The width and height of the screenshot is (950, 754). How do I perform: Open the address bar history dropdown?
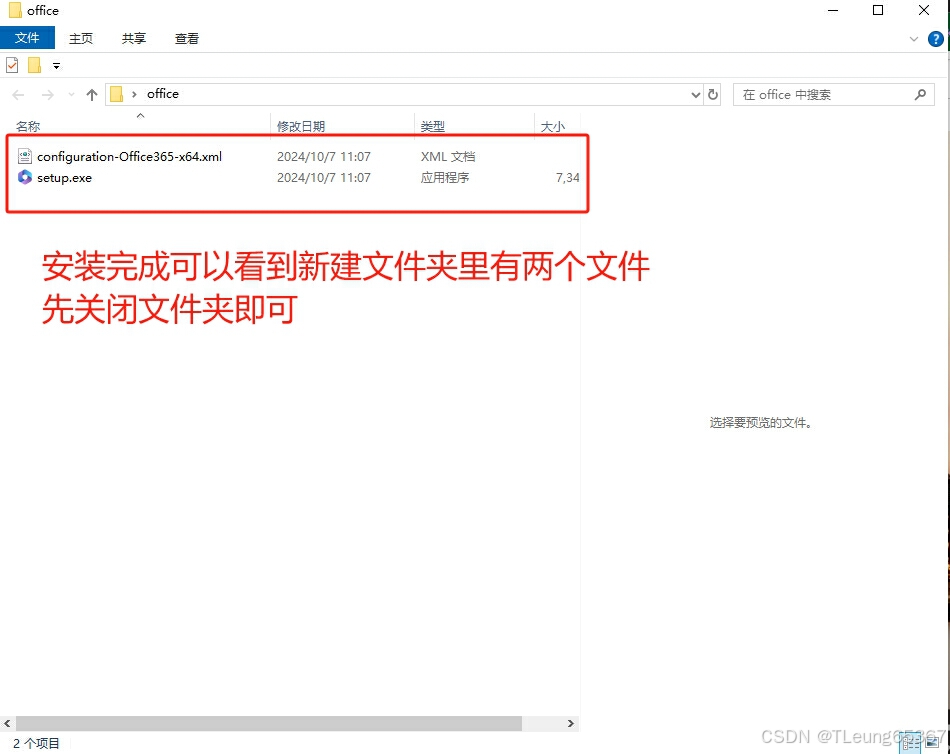click(696, 95)
